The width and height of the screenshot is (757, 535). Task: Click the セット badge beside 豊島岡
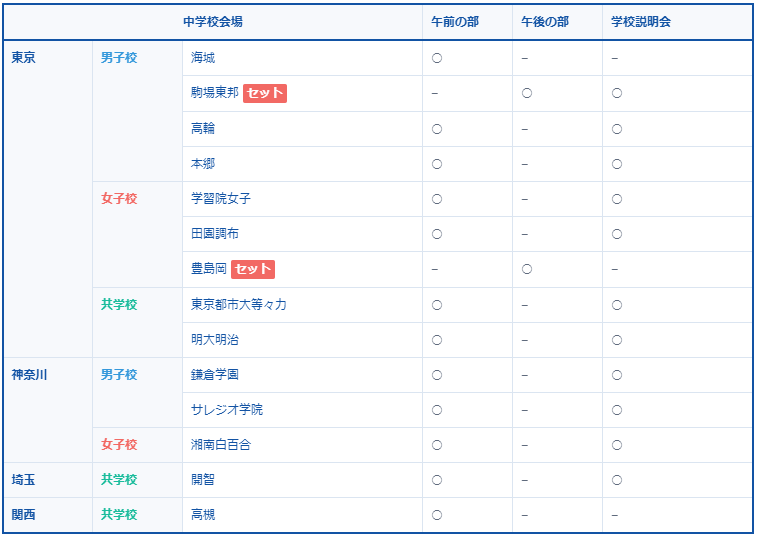pyautogui.click(x=253, y=269)
